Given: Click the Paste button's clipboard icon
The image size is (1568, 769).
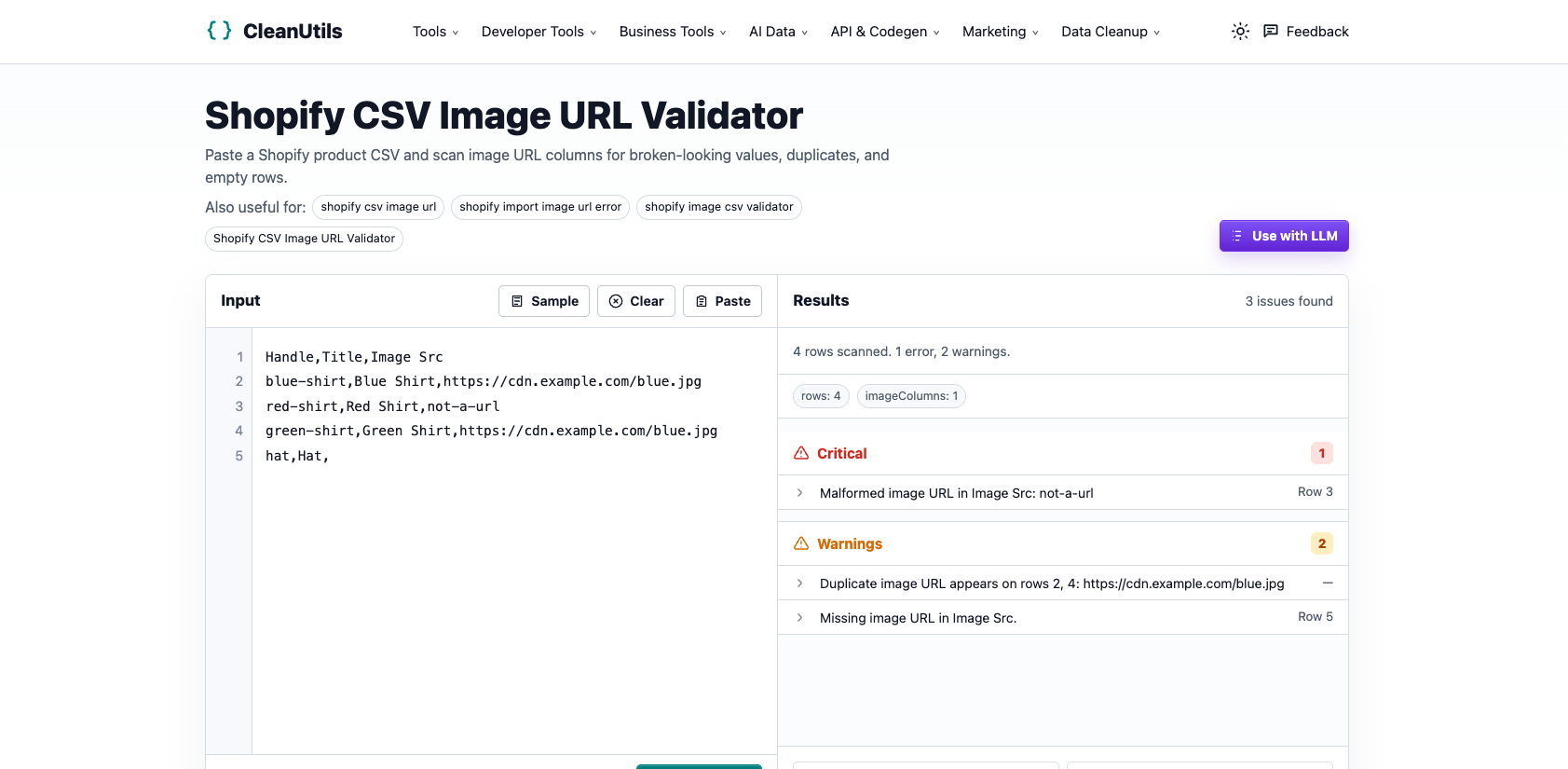Looking at the screenshot, I should click(702, 301).
